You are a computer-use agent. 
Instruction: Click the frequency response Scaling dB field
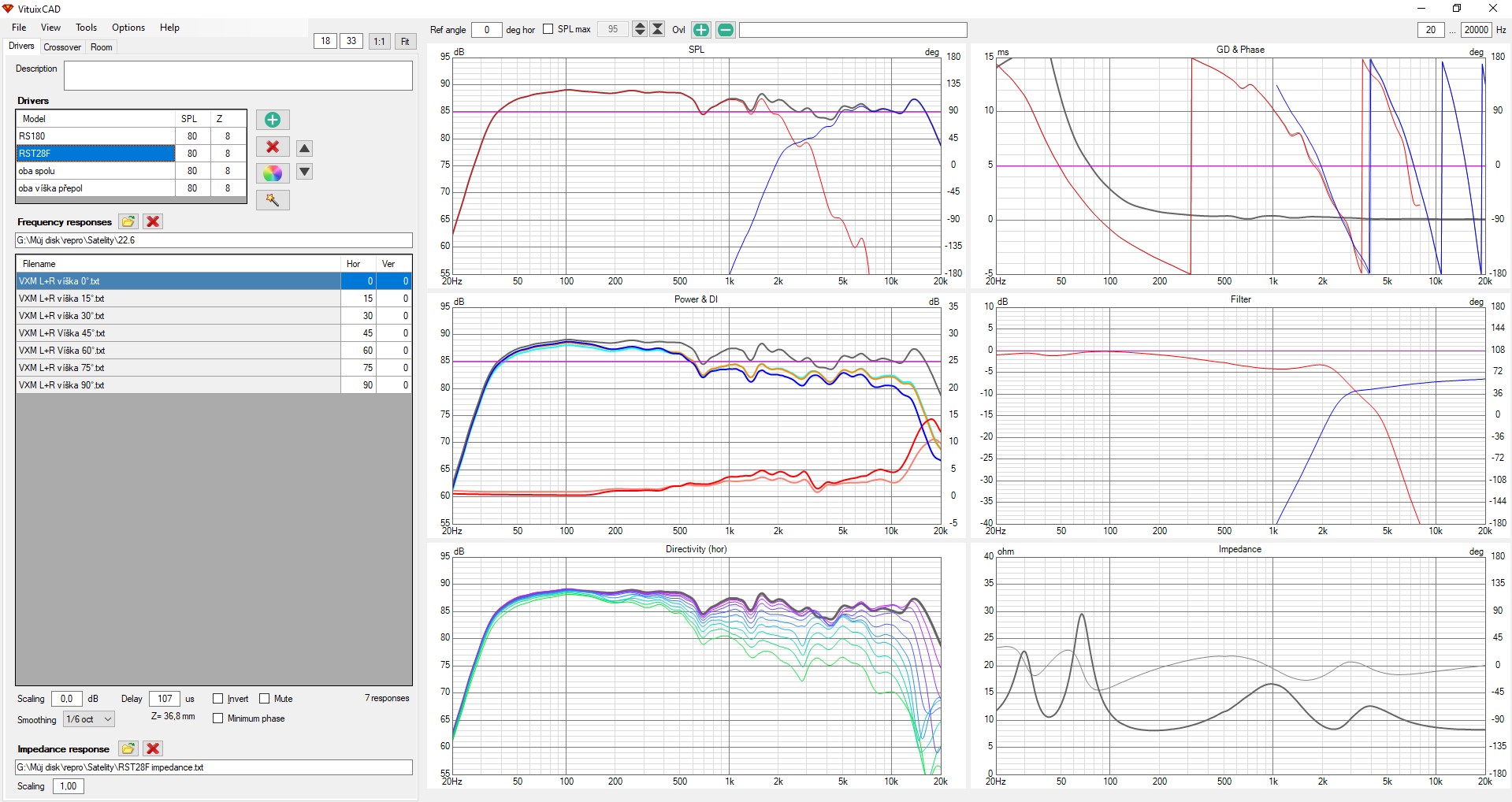tap(67, 699)
